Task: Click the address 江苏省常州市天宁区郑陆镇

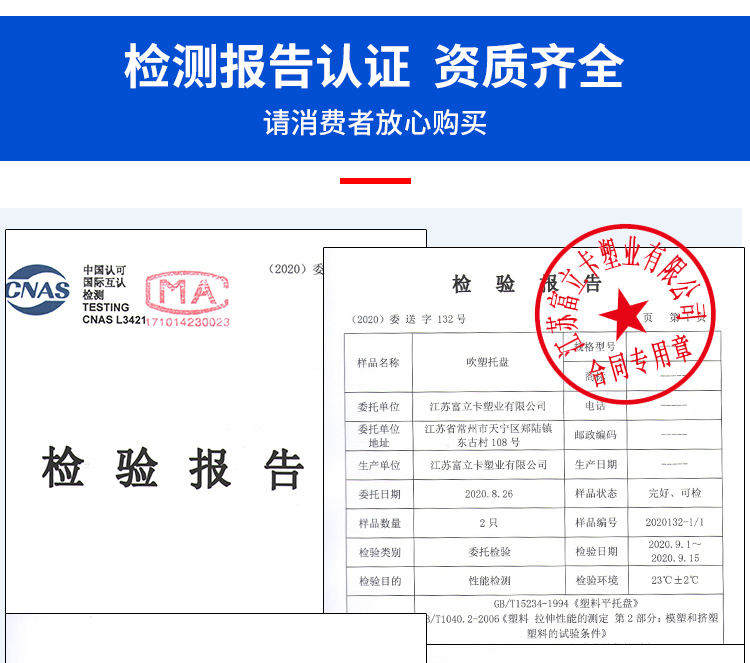Action: [x=488, y=429]
